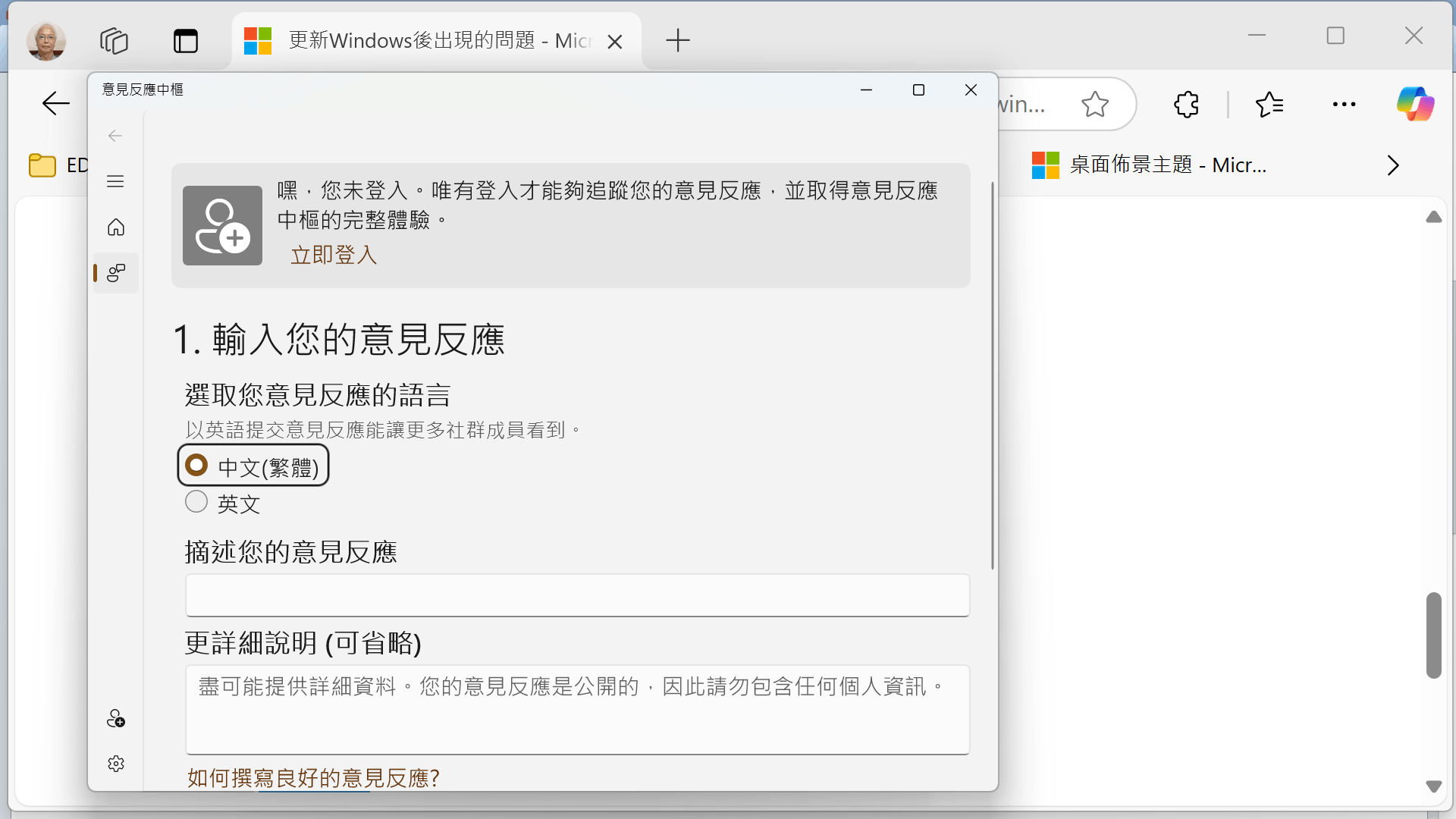1456x819 pixels.
Task: Open the Feedback Hub home icon
Action: pyautogui.click(x=116, y=227)
